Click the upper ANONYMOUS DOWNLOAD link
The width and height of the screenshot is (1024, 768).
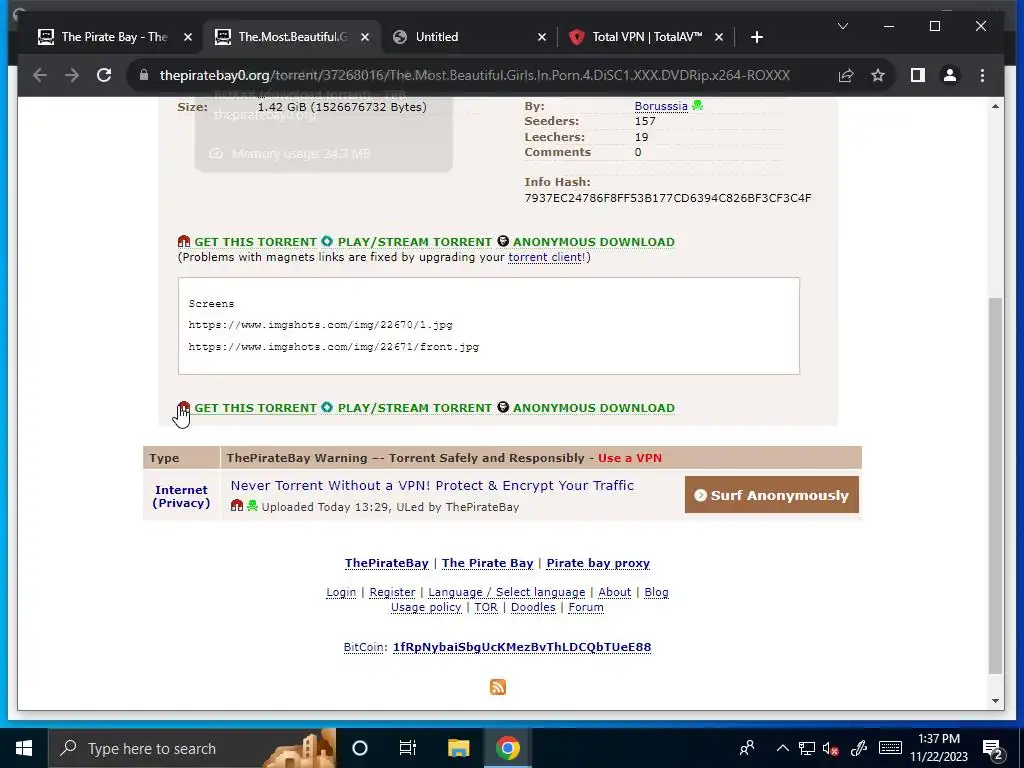tap(594, 242)
